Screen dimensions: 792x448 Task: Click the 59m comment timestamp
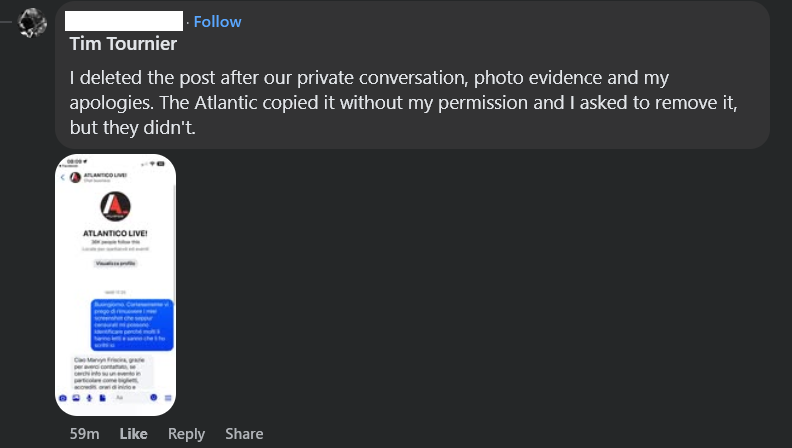[84, 433]
